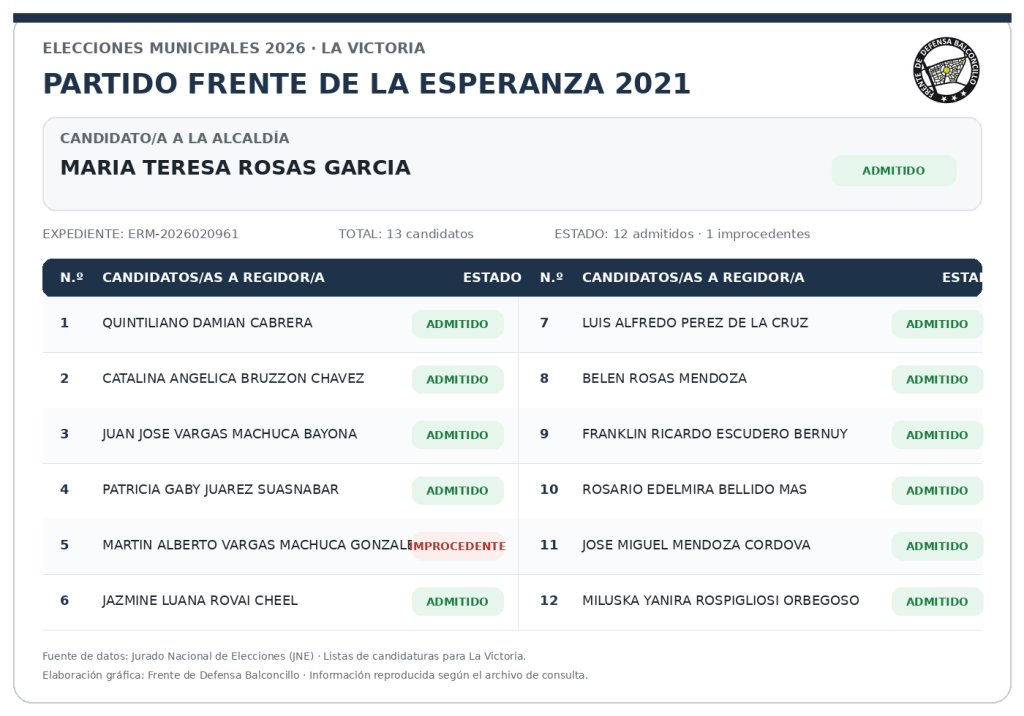Click ADMITIDO badge for Miluska Yanira Rospigliosi
This screenshot has height=716, width=1024.
pos(937,602)
